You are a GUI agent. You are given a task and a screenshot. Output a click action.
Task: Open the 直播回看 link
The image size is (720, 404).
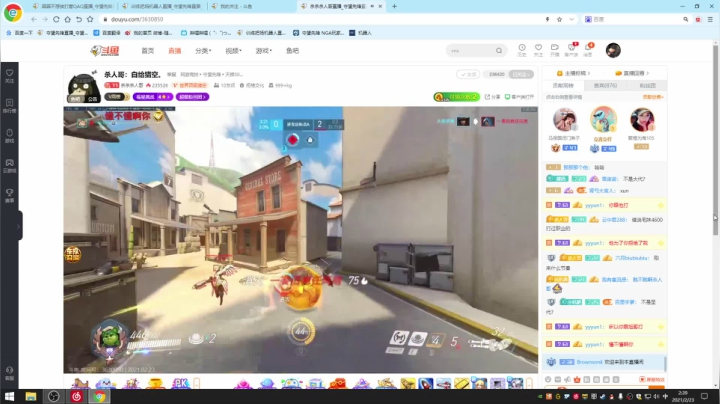tap(632, 73)
